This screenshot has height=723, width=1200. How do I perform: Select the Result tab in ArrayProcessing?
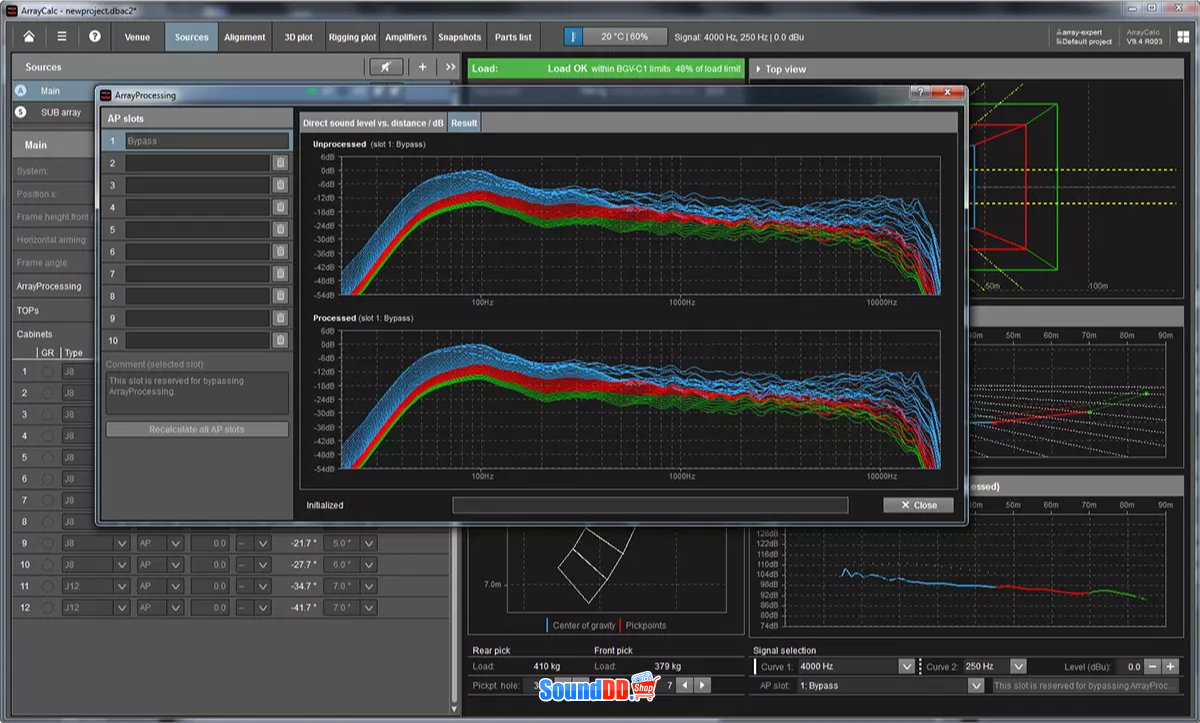pyautogui.click(x=464, y=122)
